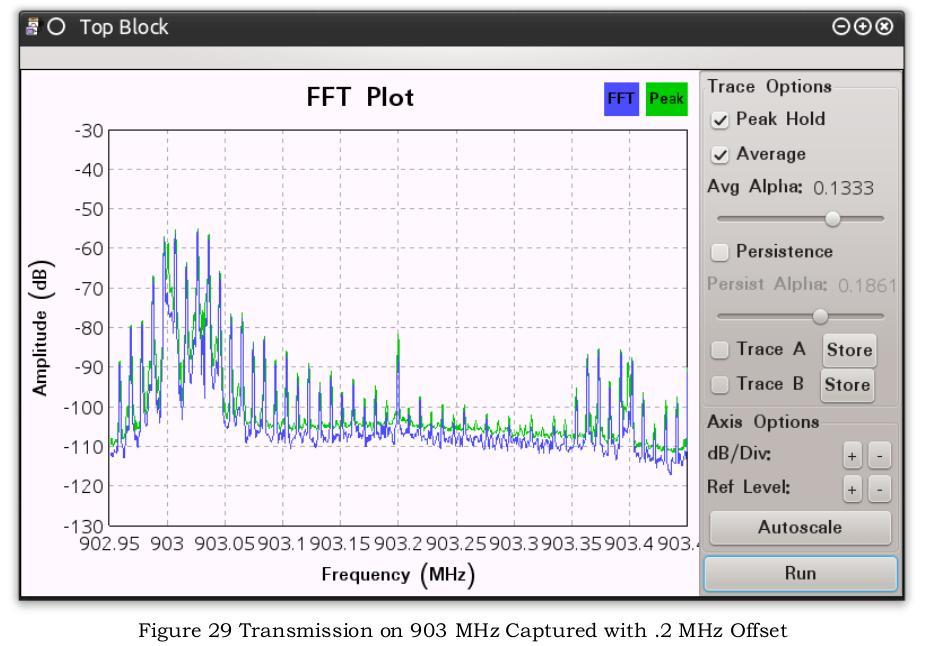Viewport: 926px width, 646px height.
Task: Toggle the Trace B checkbox
Action: pyautogui.click(x=720, y=384)
